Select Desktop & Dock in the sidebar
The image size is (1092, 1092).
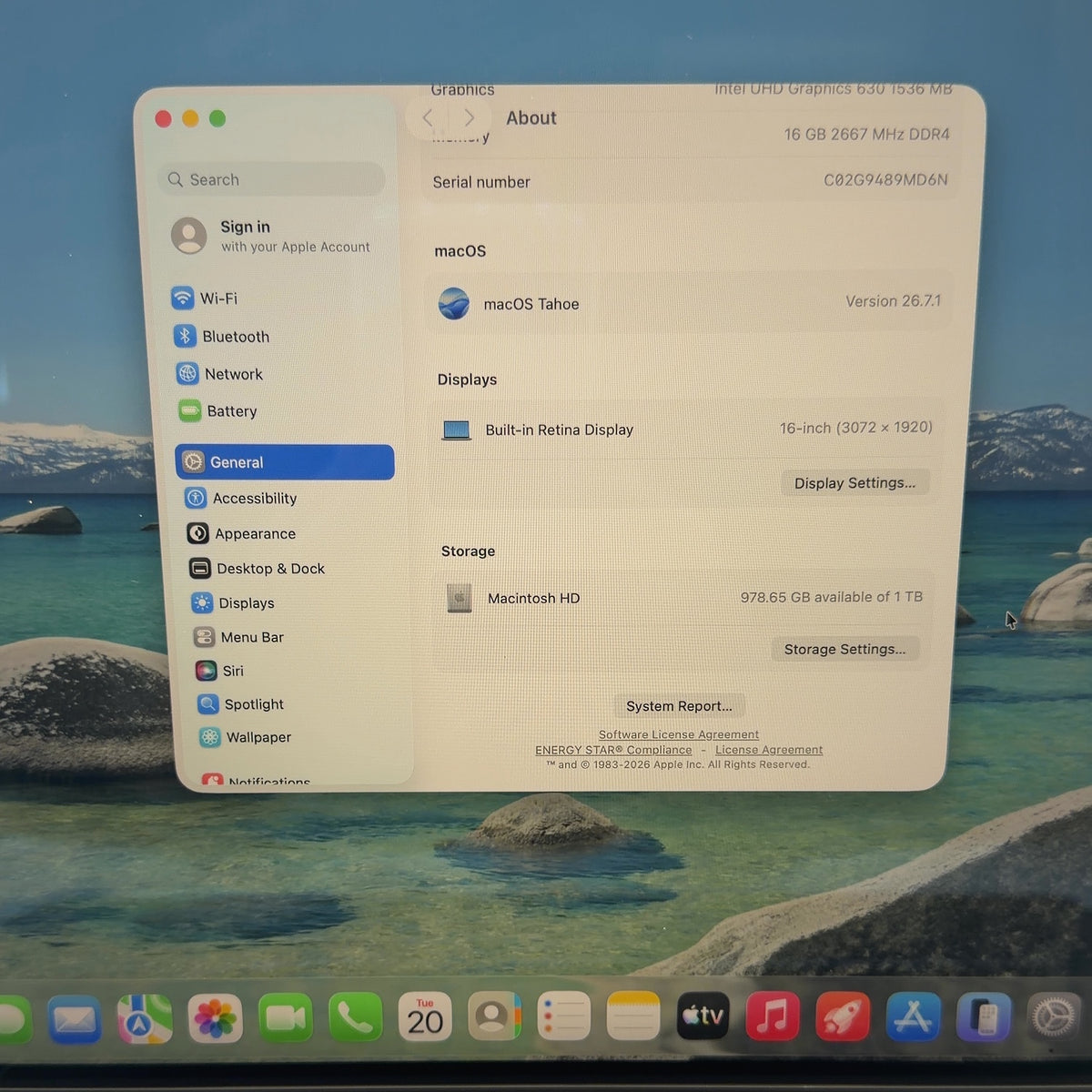257,568
